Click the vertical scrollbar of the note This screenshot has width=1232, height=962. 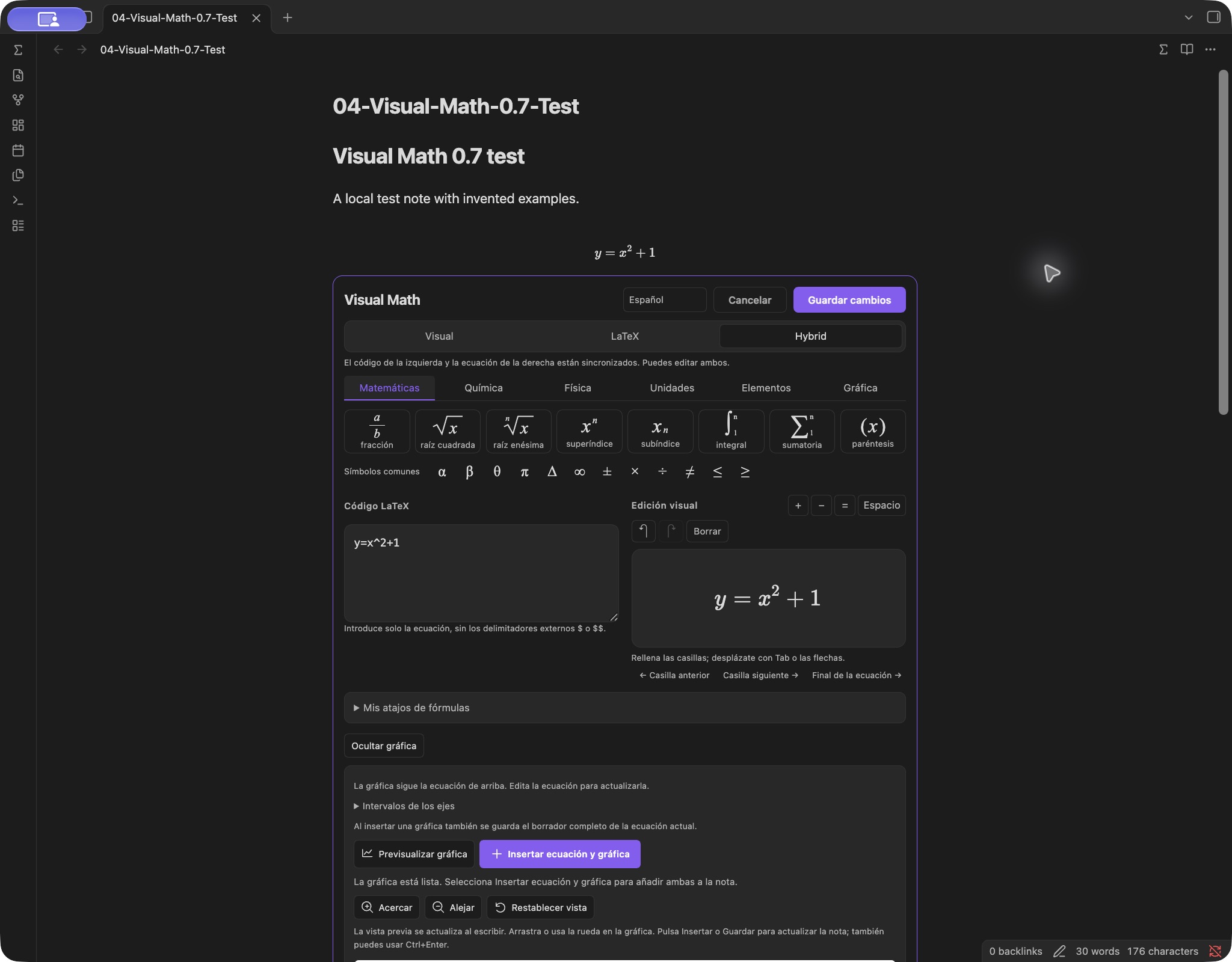click(x=1223, y=242)
